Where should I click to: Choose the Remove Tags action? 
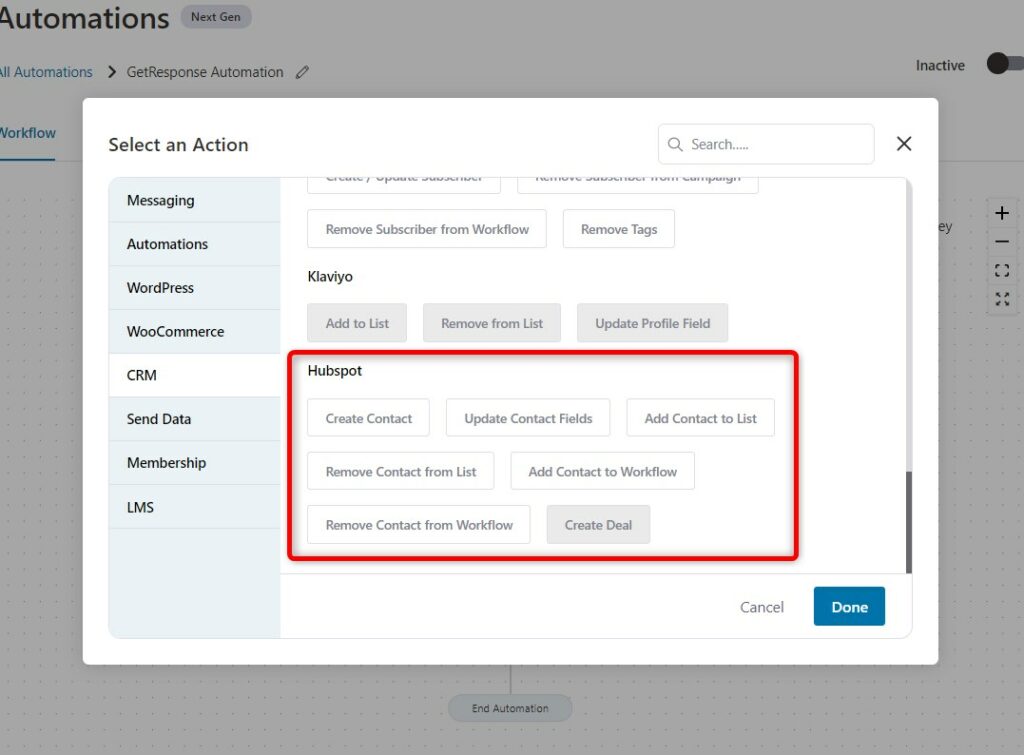[619, 229]
